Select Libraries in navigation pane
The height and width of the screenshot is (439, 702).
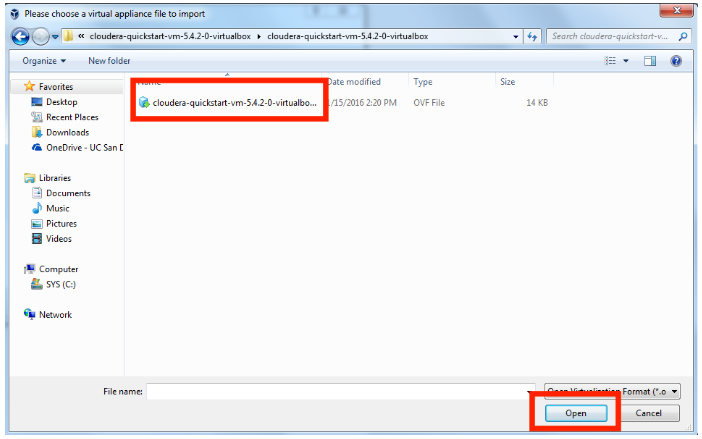pos(55,178)
